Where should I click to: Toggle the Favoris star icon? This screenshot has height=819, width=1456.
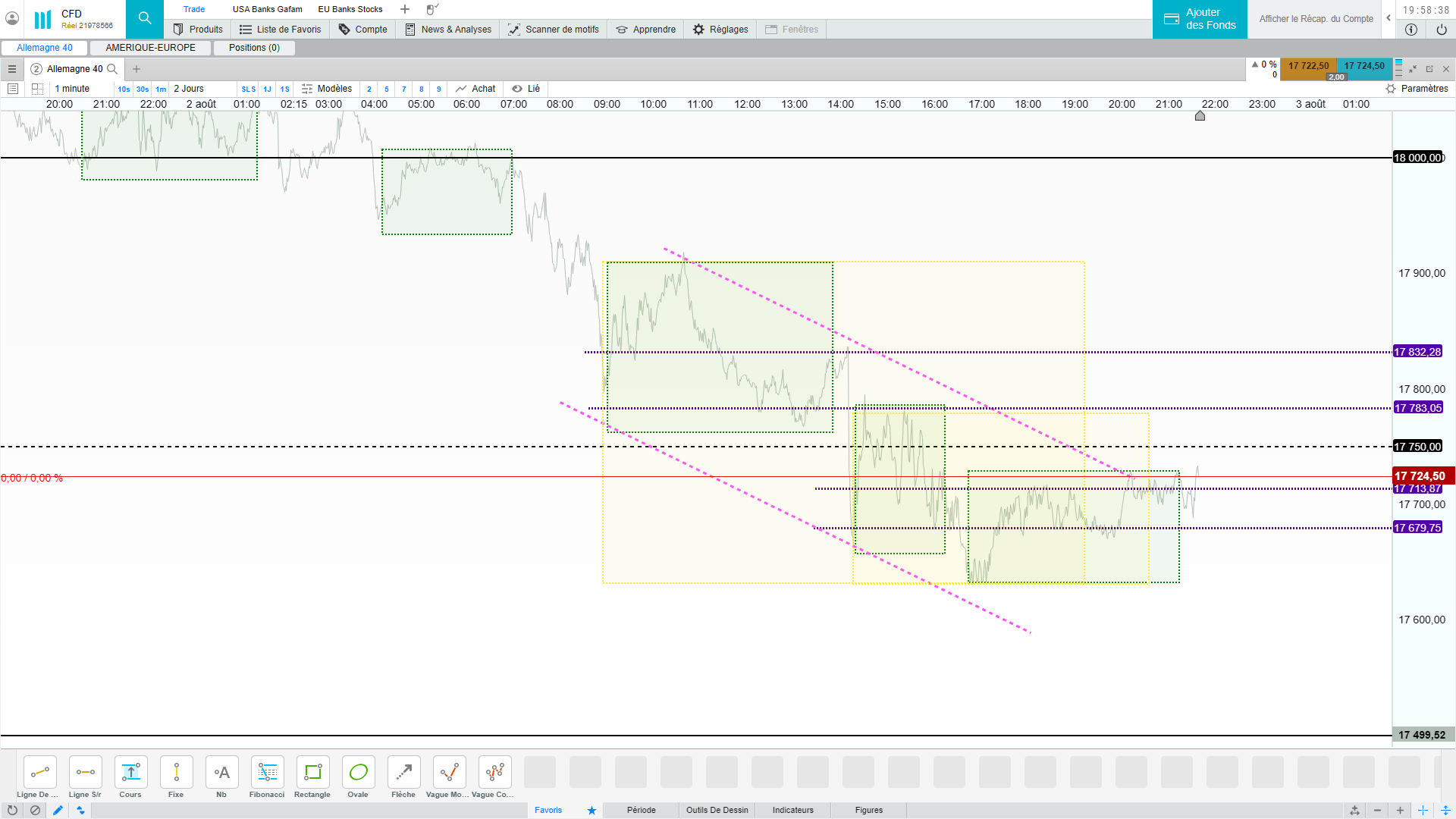(591, 810)
